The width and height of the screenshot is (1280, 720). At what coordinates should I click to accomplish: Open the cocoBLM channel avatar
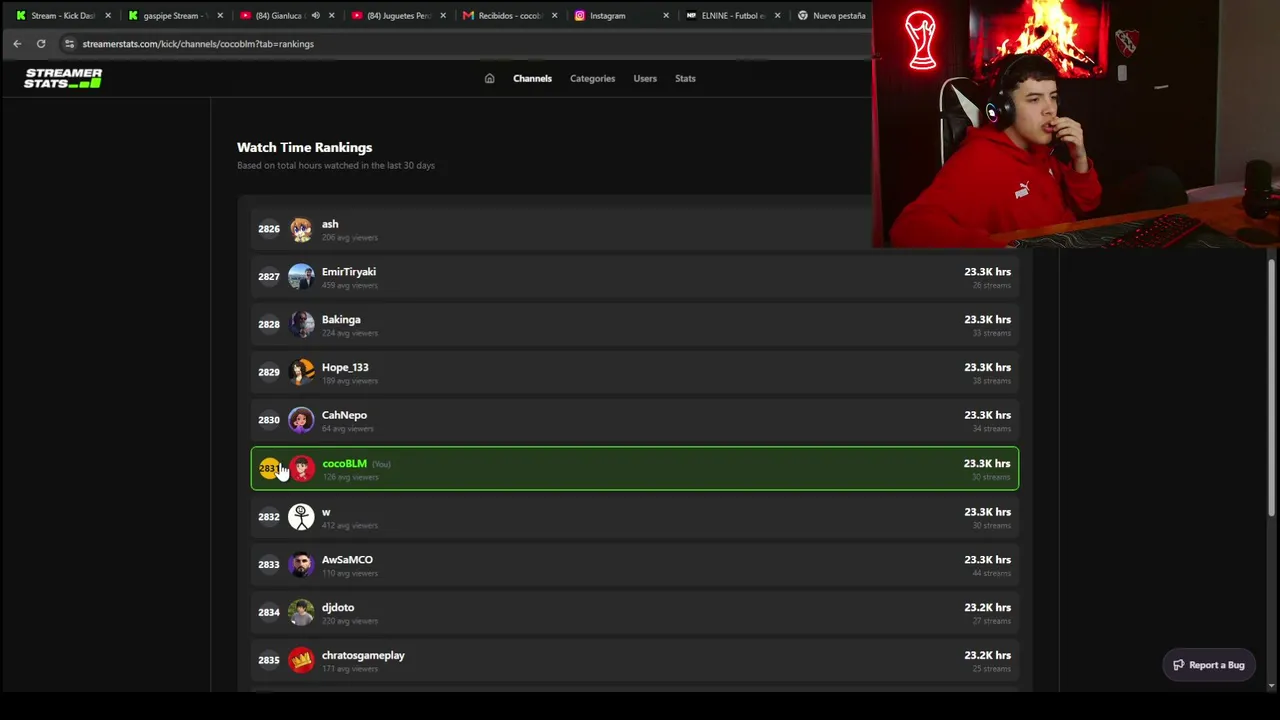(x=301, y=468)
